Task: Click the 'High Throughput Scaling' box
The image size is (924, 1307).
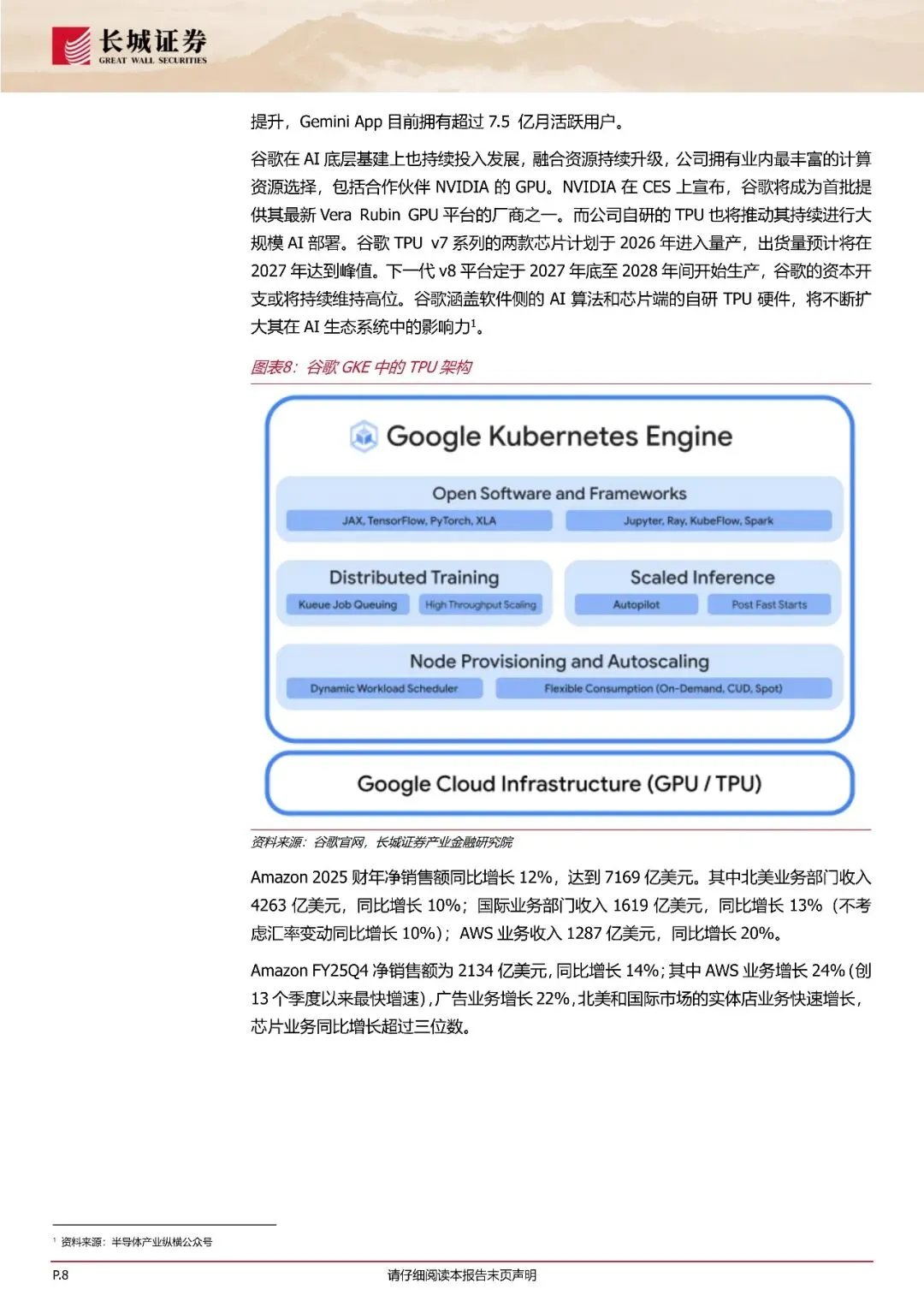Action: click(481, 604)
